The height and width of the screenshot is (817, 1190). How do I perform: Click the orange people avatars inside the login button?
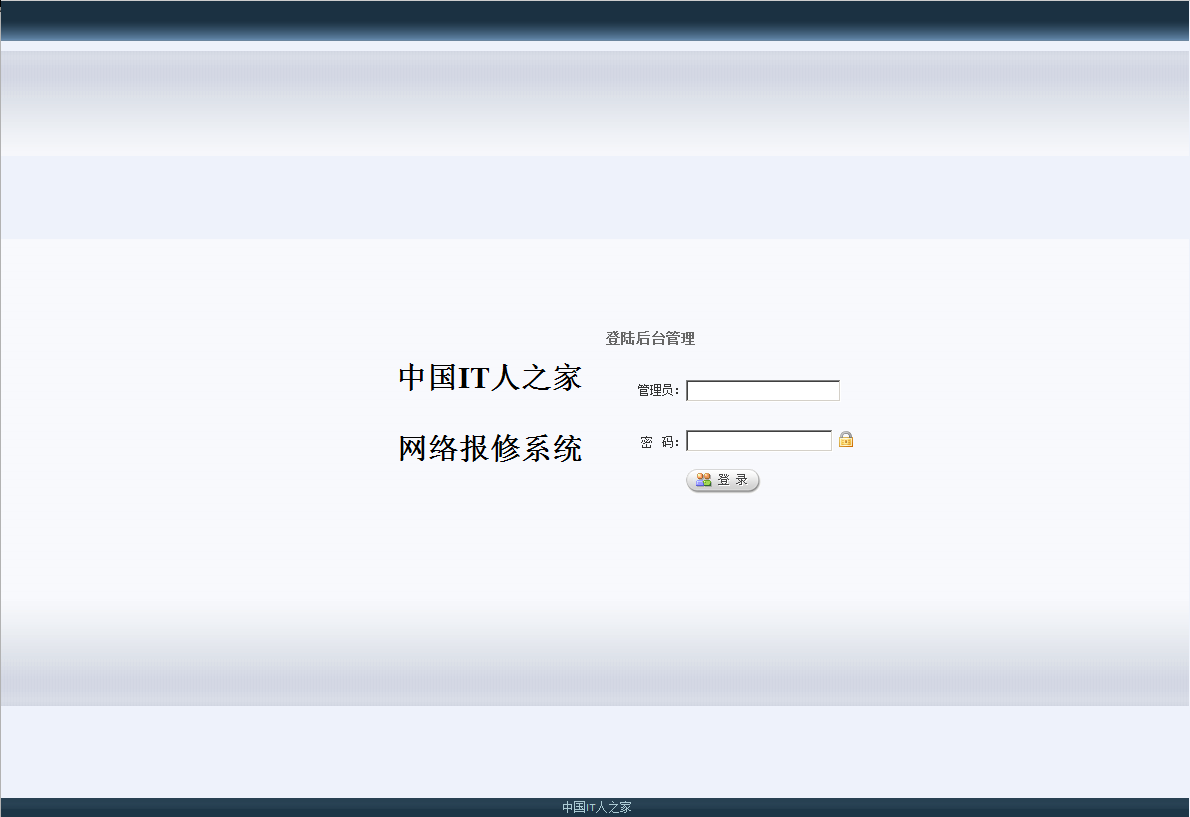click(704, 479)
